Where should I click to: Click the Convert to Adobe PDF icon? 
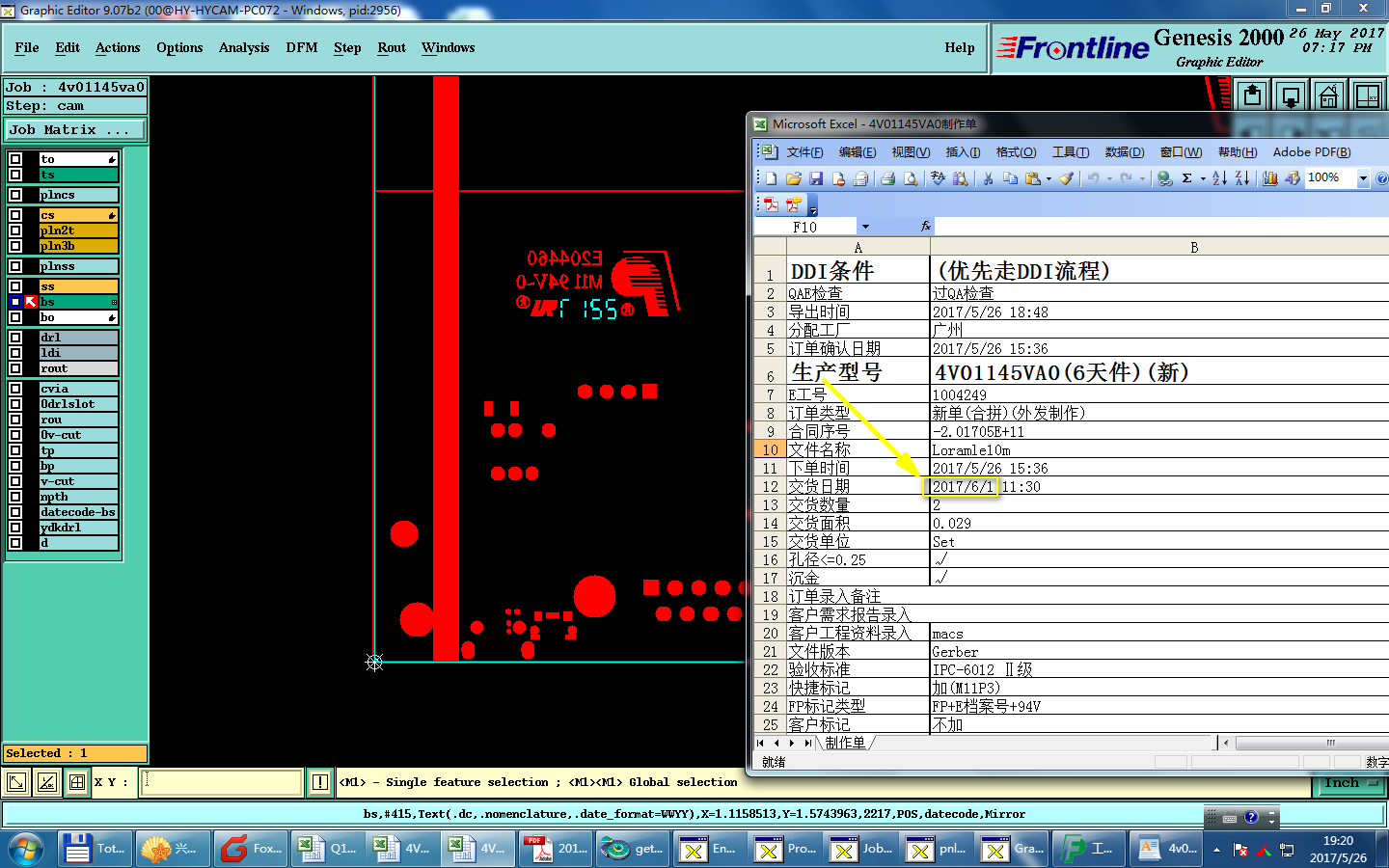click(x=771, y=204)
